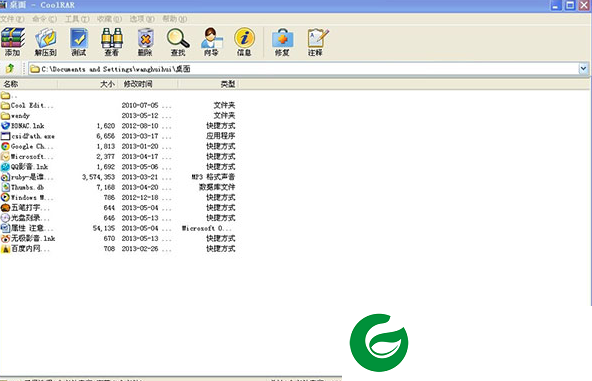
Task: Maximize the CoolRAR window
Action: pos(570,5)
